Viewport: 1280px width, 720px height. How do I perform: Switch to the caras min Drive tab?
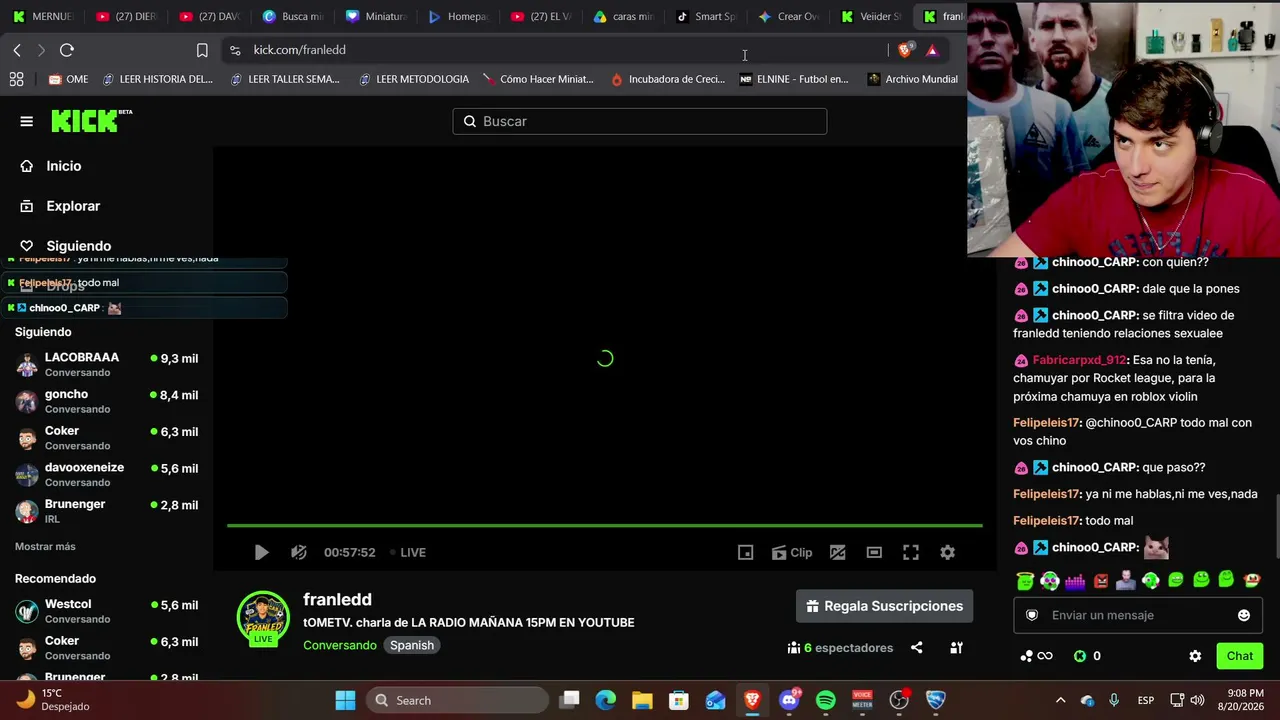(x=622, y=16)
